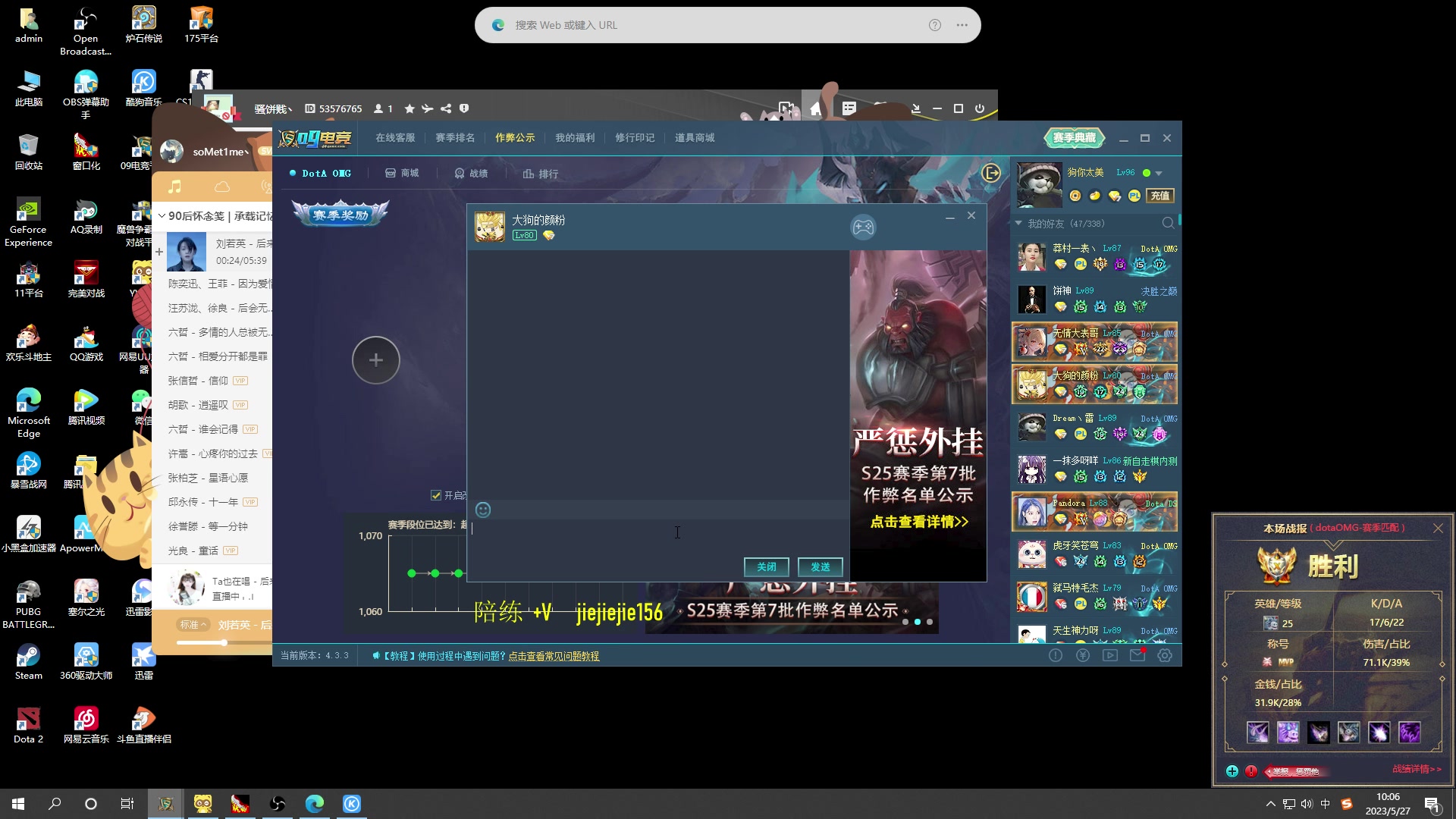Collapse the 我的好友 friends group
Image resolution: width=1456 pixels, height=819 pixels.
click(1018, 224)
